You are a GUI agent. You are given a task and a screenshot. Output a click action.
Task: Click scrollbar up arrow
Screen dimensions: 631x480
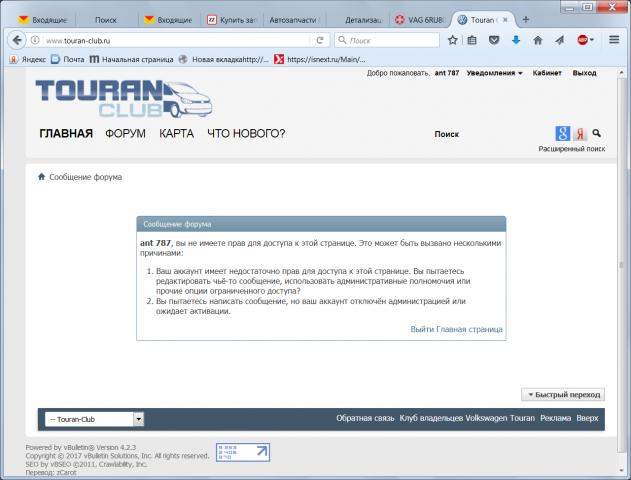click(x=621, y=73)
